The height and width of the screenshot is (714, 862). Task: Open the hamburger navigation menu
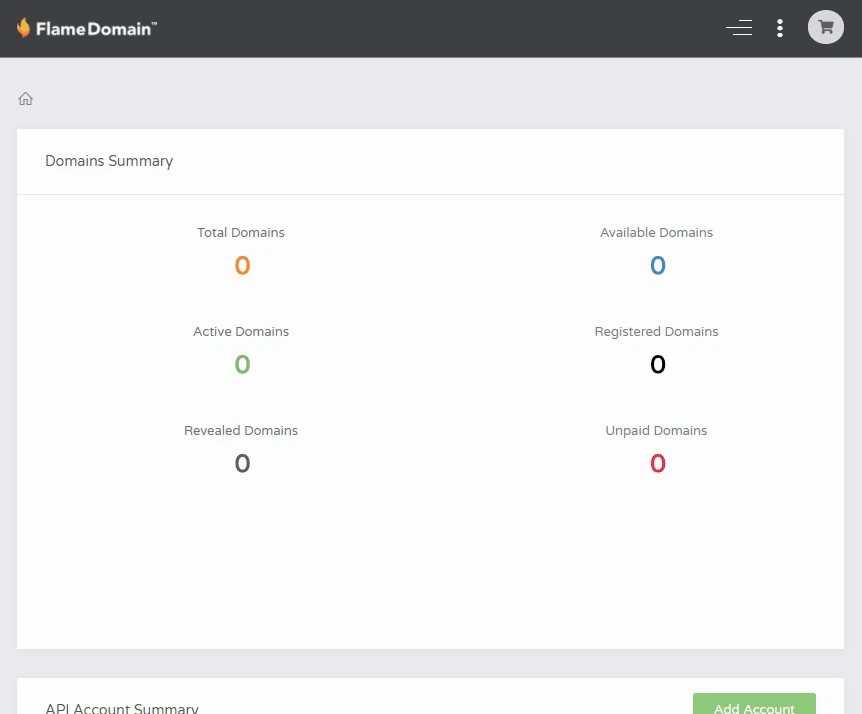pyautogui.click(x=739, y=27)
